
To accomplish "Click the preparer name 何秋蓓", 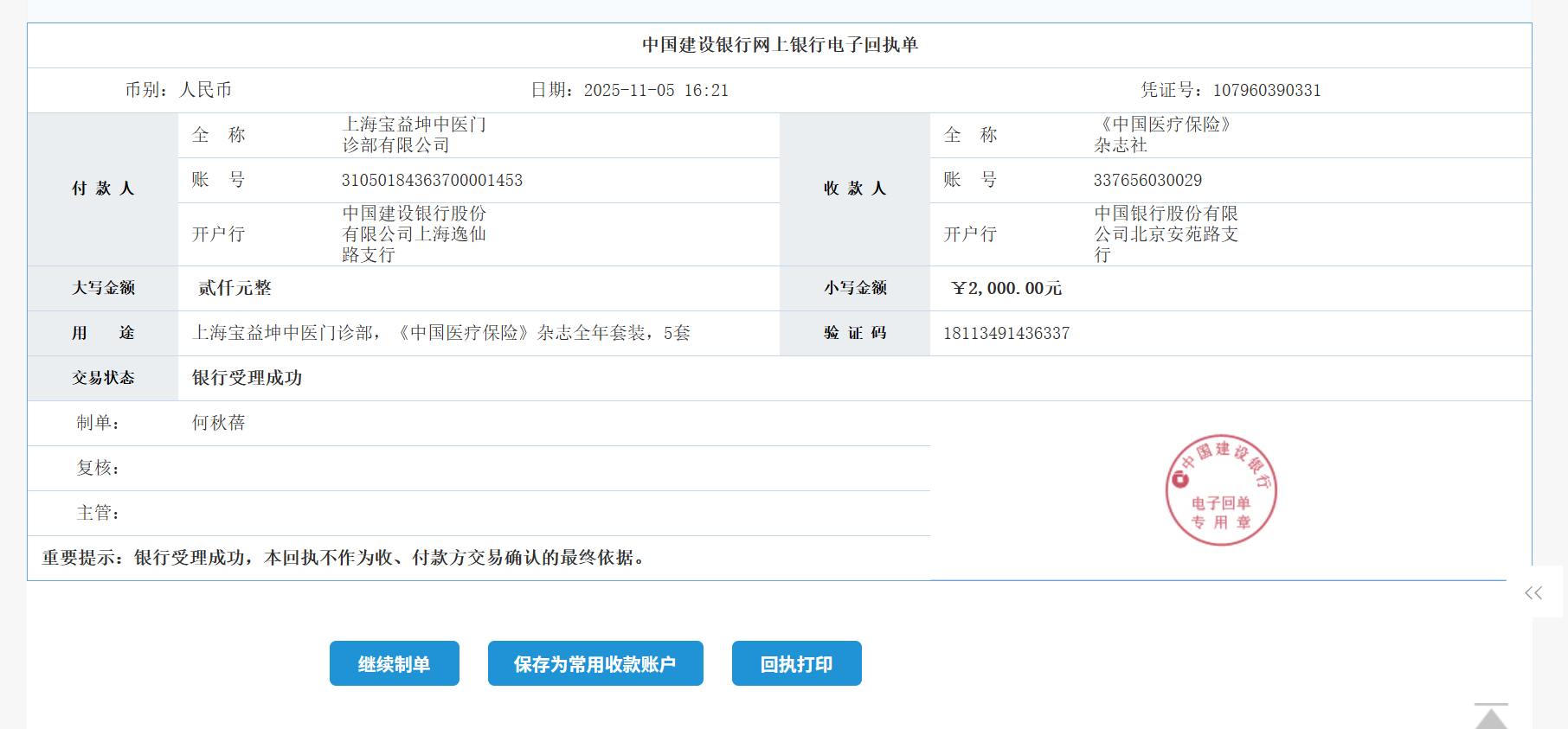I will 218,423.
